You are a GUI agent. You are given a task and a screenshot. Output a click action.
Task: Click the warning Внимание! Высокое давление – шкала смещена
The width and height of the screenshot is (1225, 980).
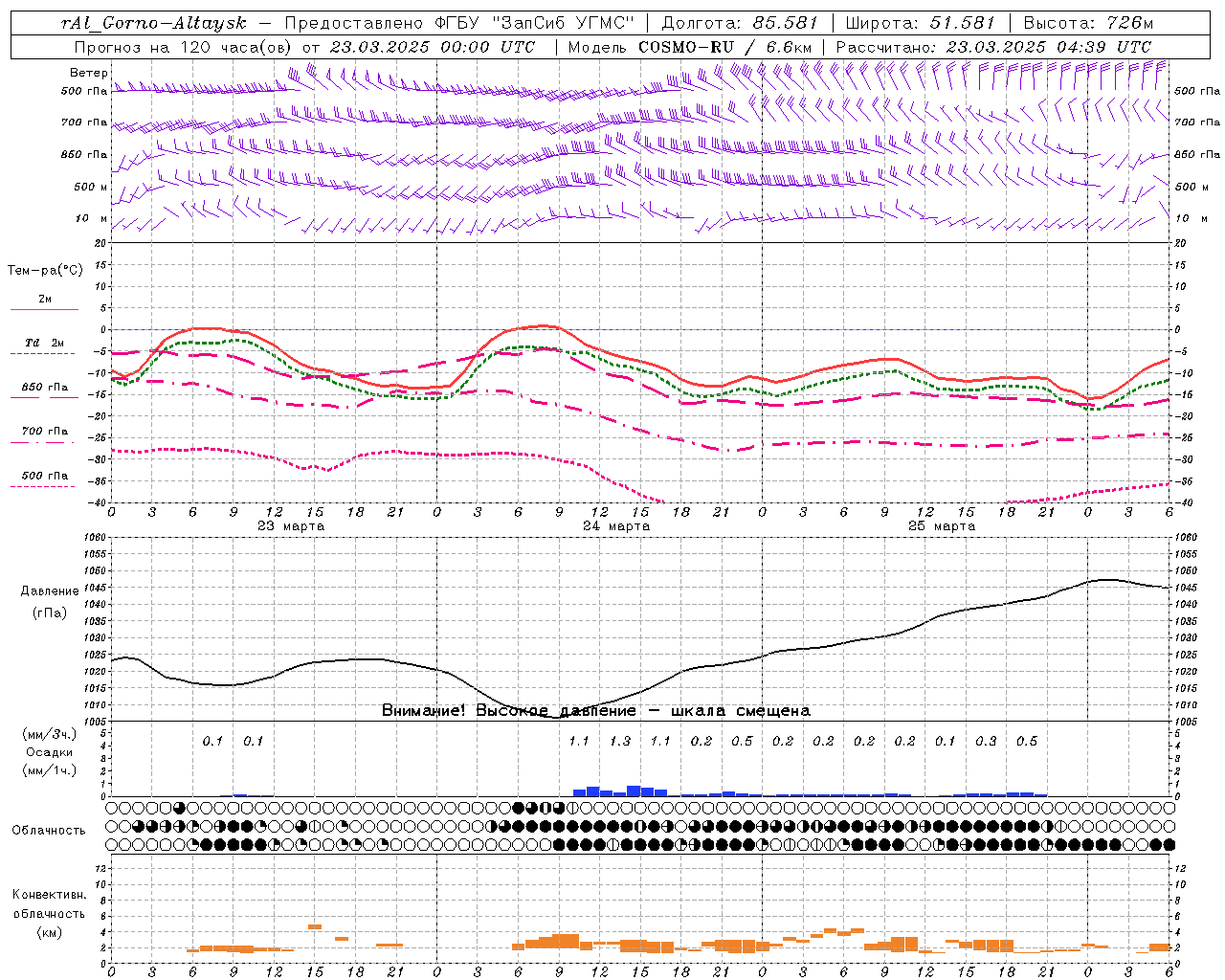(x=595, y=710)
